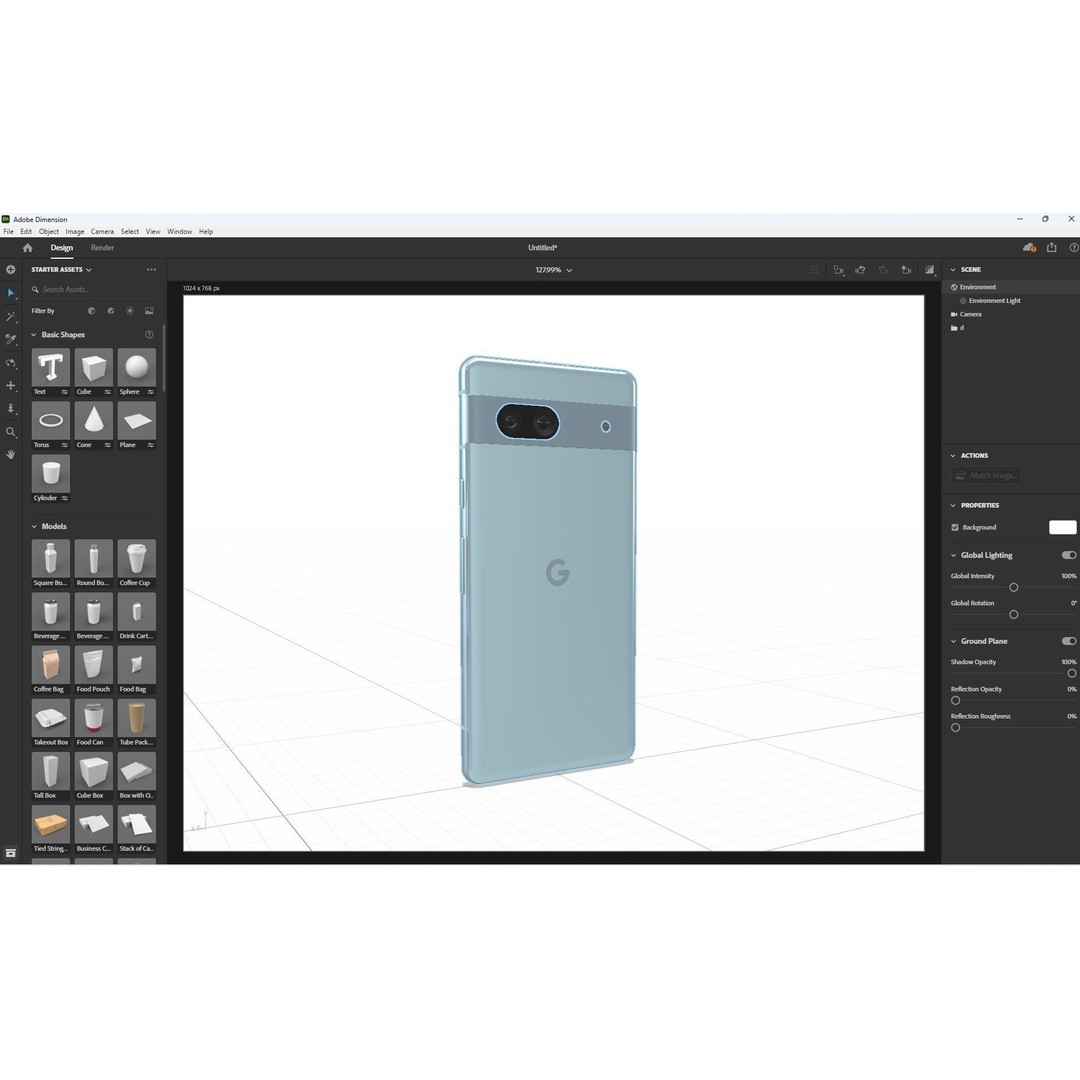1080x1080 pixels.
Task: Open Sphere shape settings sliders icon
Action: click(150, 392)
